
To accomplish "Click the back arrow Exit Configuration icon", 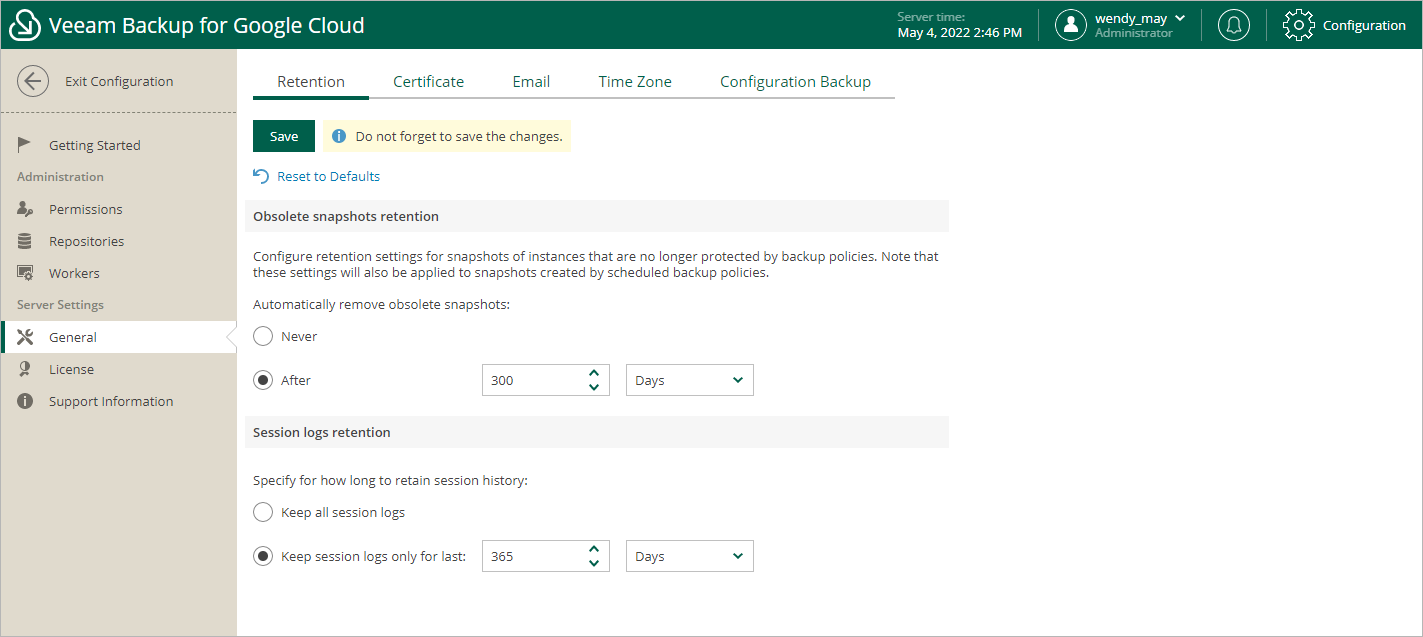I will 33,82.
